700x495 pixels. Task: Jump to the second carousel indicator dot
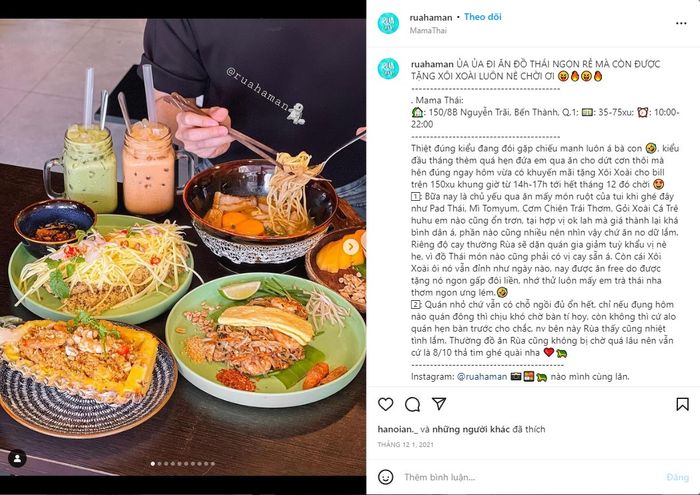[159, 464]
